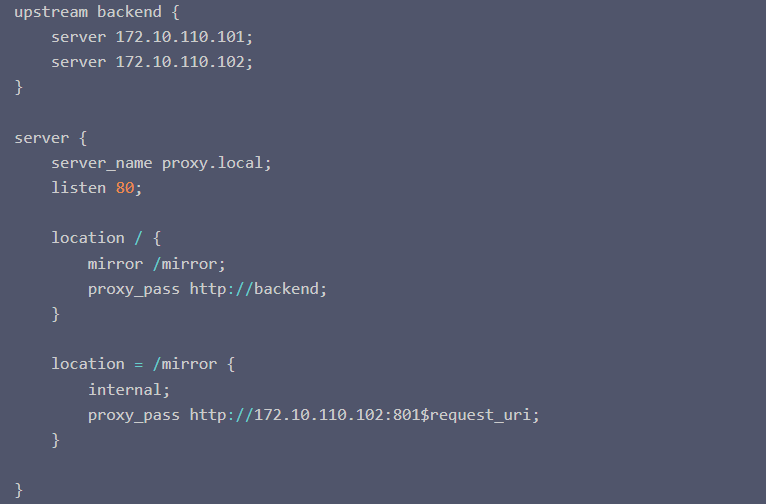Click the final closing brace of server block

coord(18,489)
